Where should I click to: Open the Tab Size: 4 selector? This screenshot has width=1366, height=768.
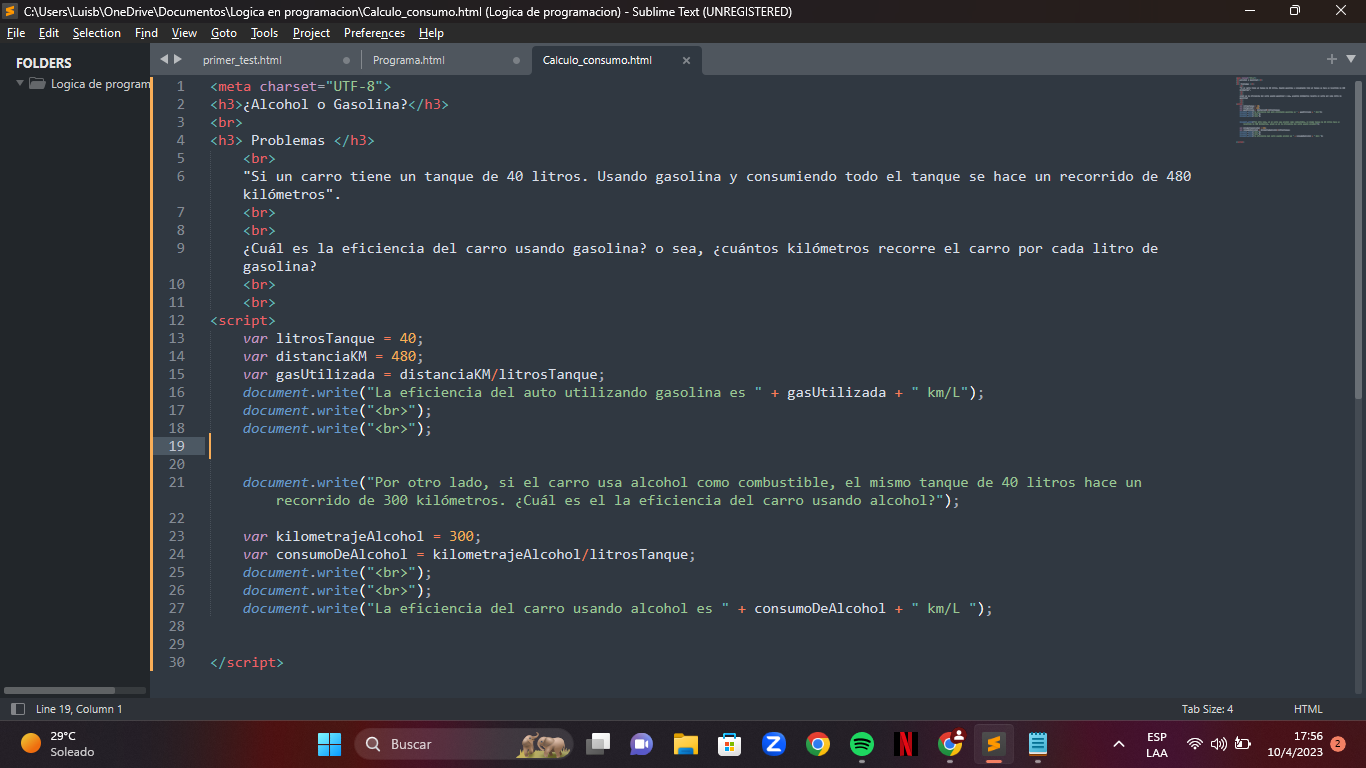pos(1207,709)
